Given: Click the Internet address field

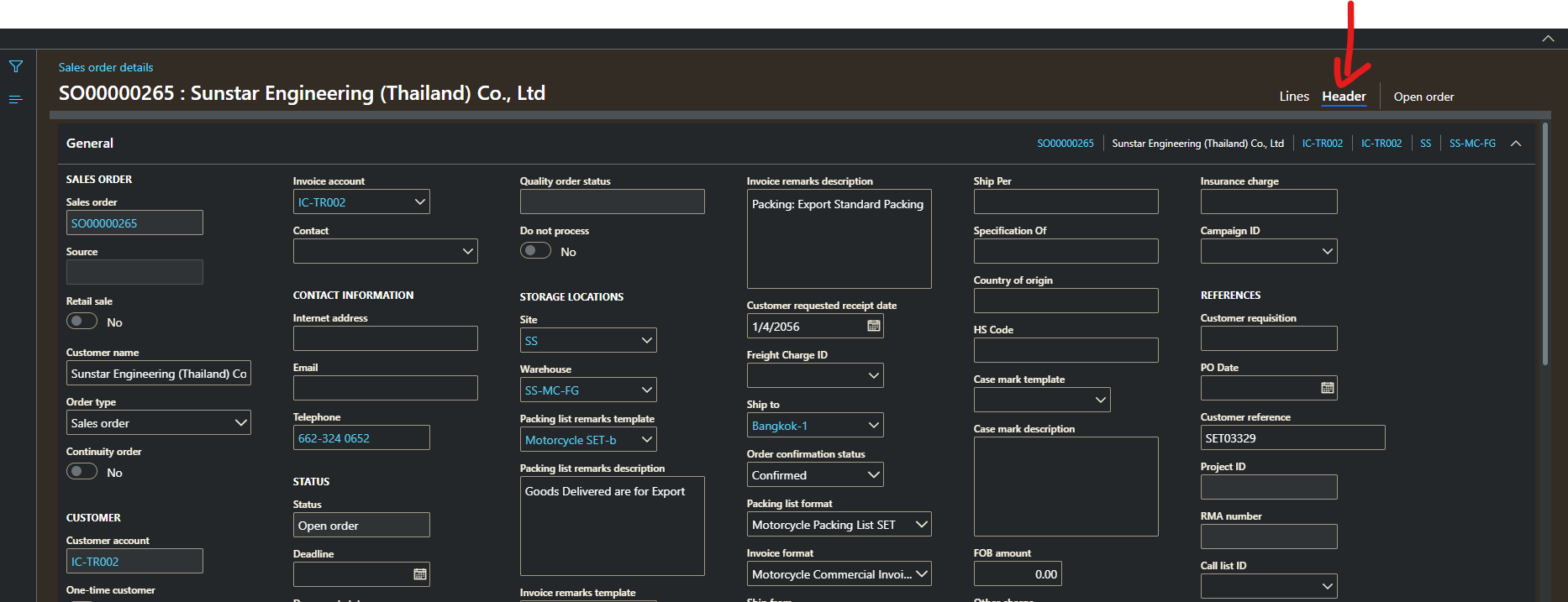Looking at the screenshot, I should pyautogui.click(x=385, y=338).
